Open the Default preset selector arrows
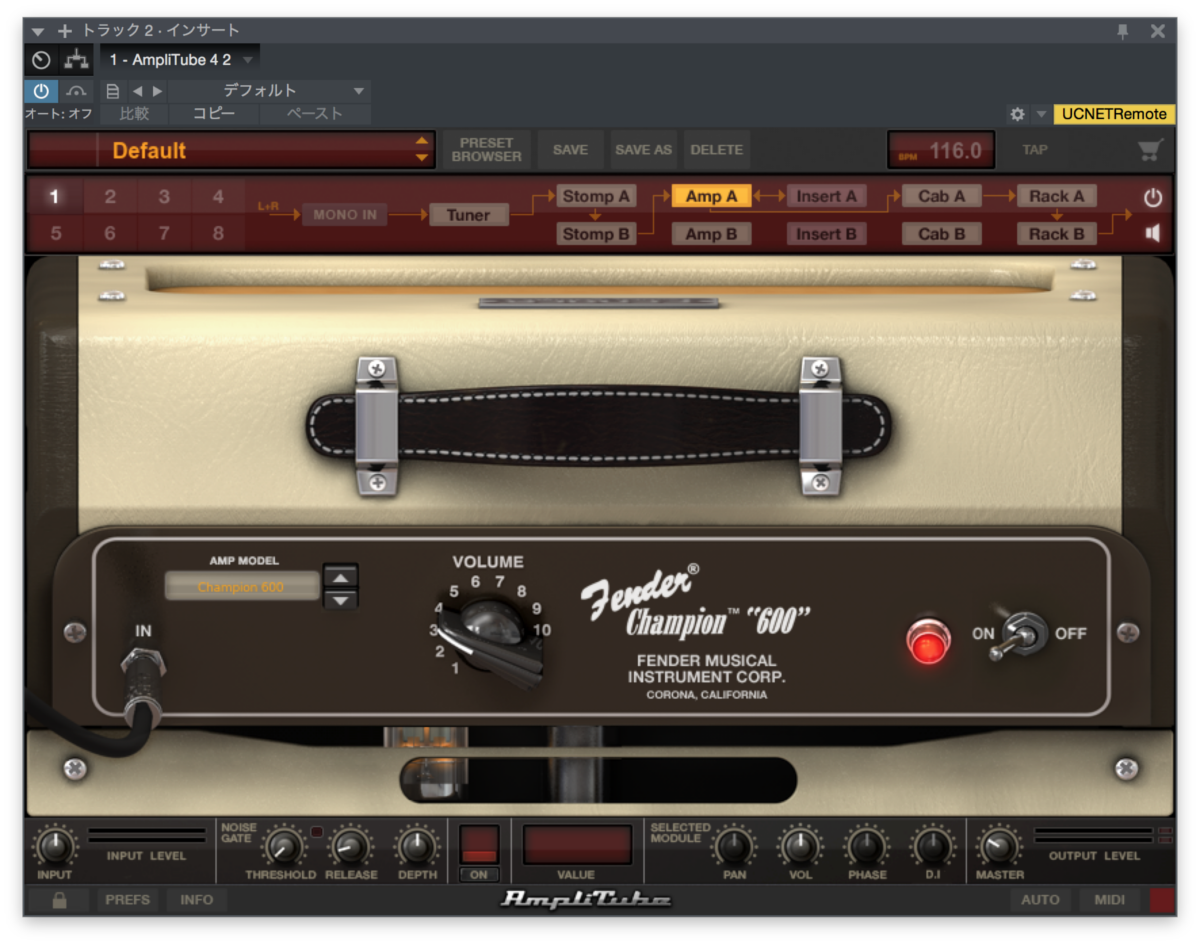1200x945 pixels. (422, 150)
